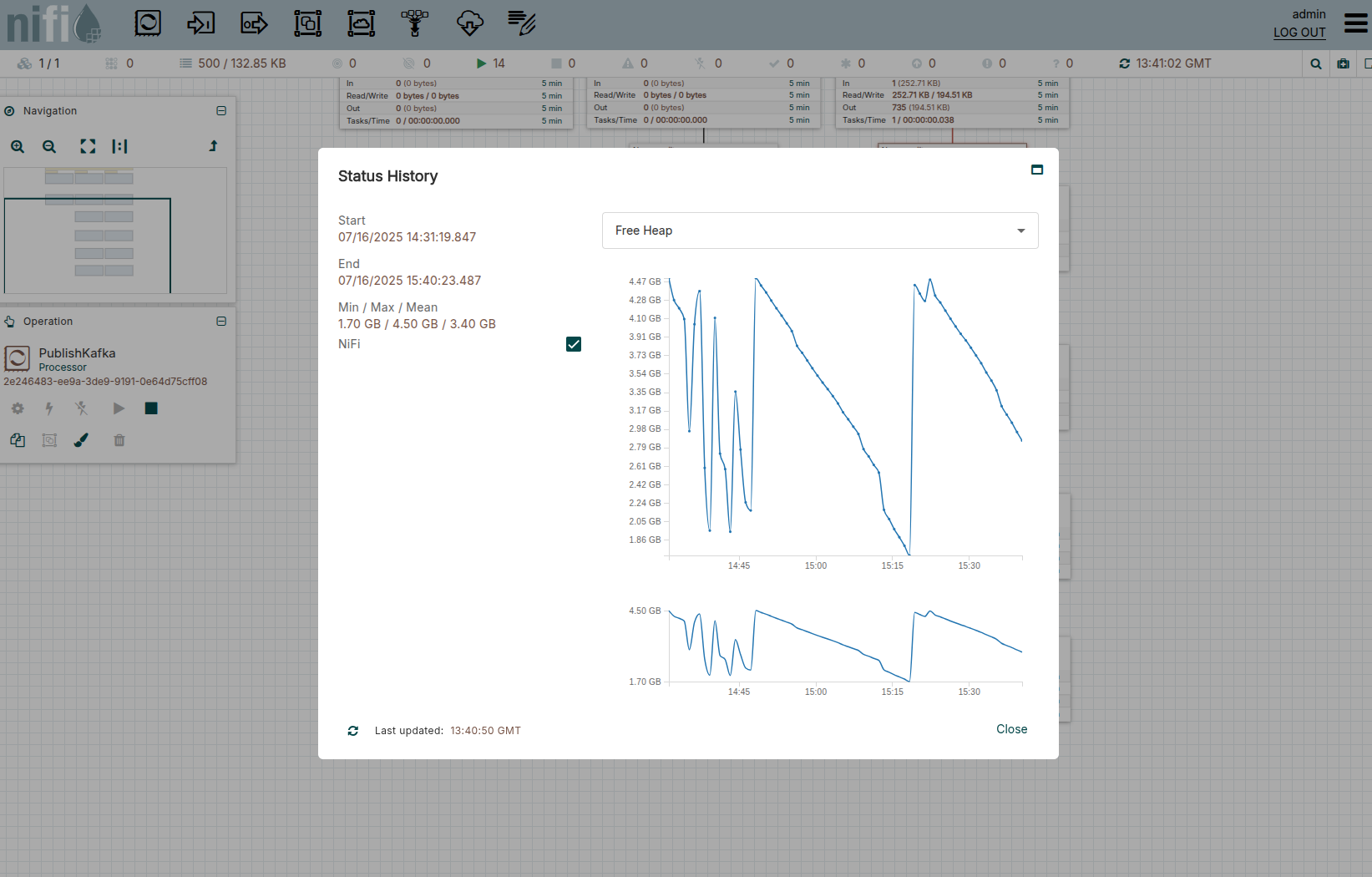Screen dimensions: 1372x877
Task: Click the Process Group toolbar icon
Action: (307, 23)
